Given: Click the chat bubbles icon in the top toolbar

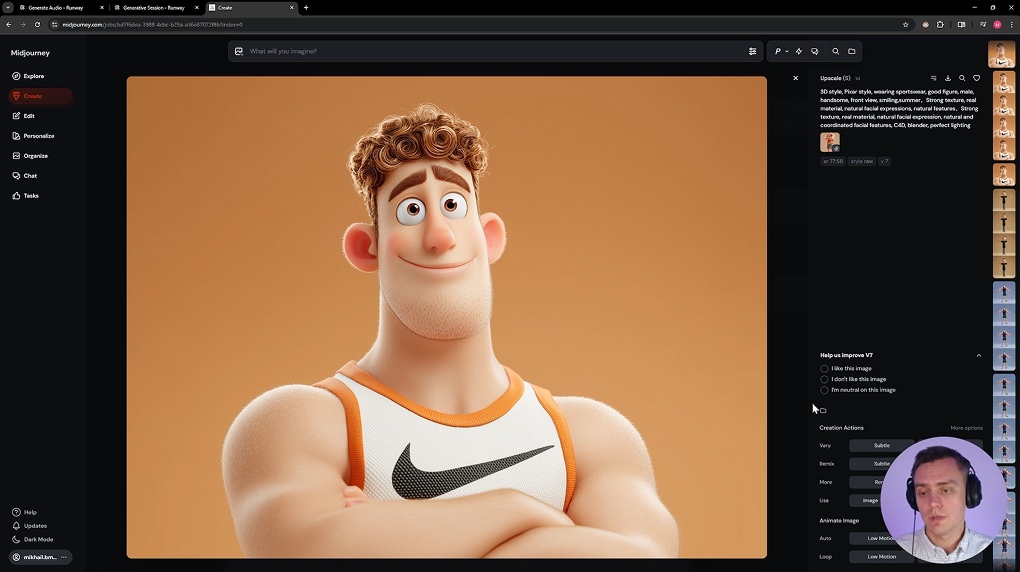Looking at the screenshot, I should 815,51.
